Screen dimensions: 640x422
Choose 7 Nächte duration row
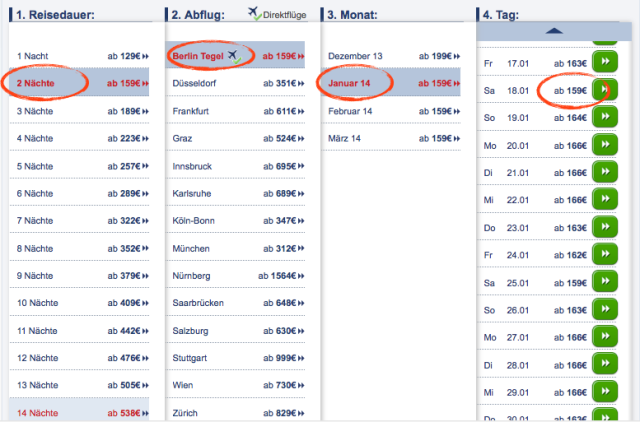point(79,221)
